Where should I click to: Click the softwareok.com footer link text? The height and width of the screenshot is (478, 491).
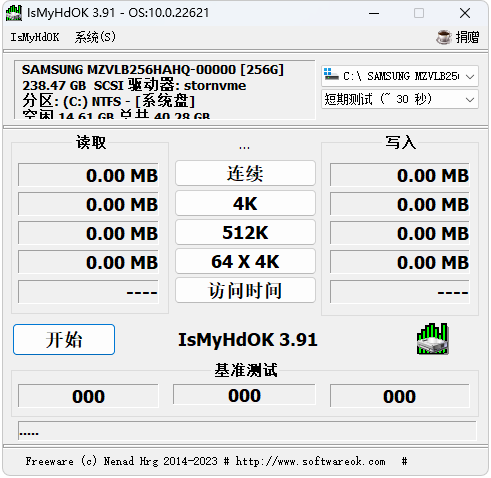[x=310, y=461]
